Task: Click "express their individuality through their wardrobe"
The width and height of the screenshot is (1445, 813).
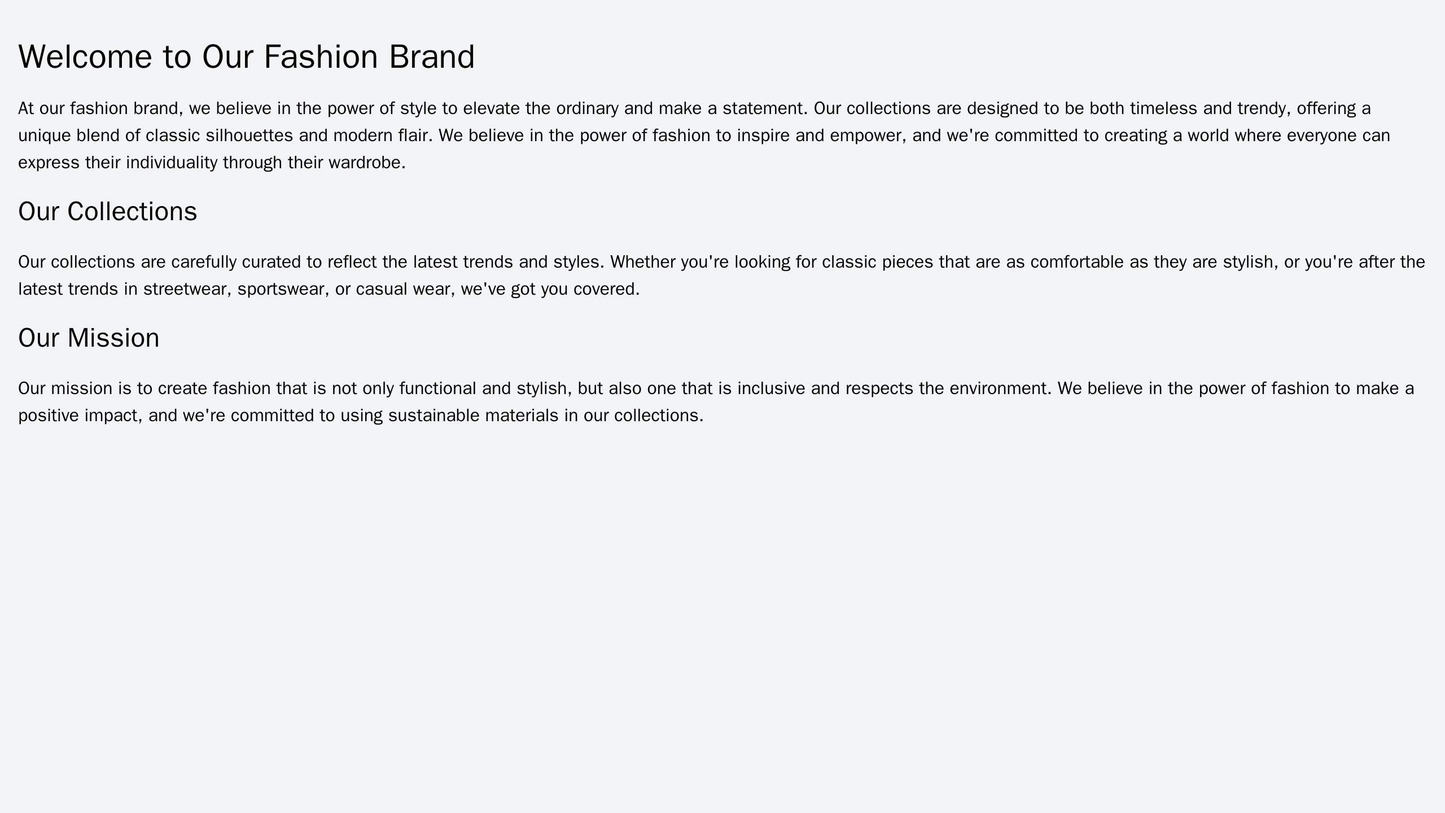Action: click(210, 162)
